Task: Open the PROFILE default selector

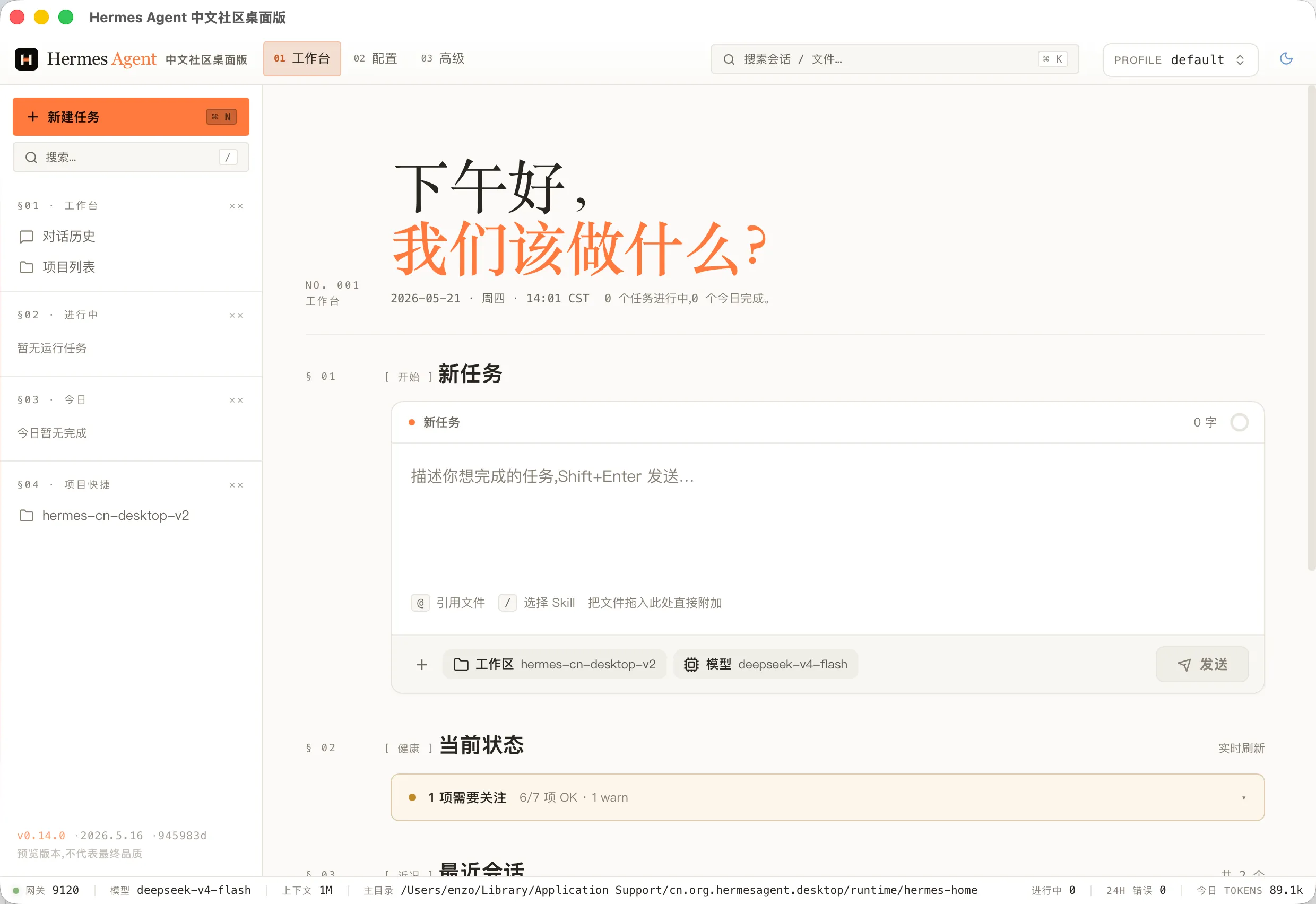Action: pyautogui.click(x=1180, y=59)
